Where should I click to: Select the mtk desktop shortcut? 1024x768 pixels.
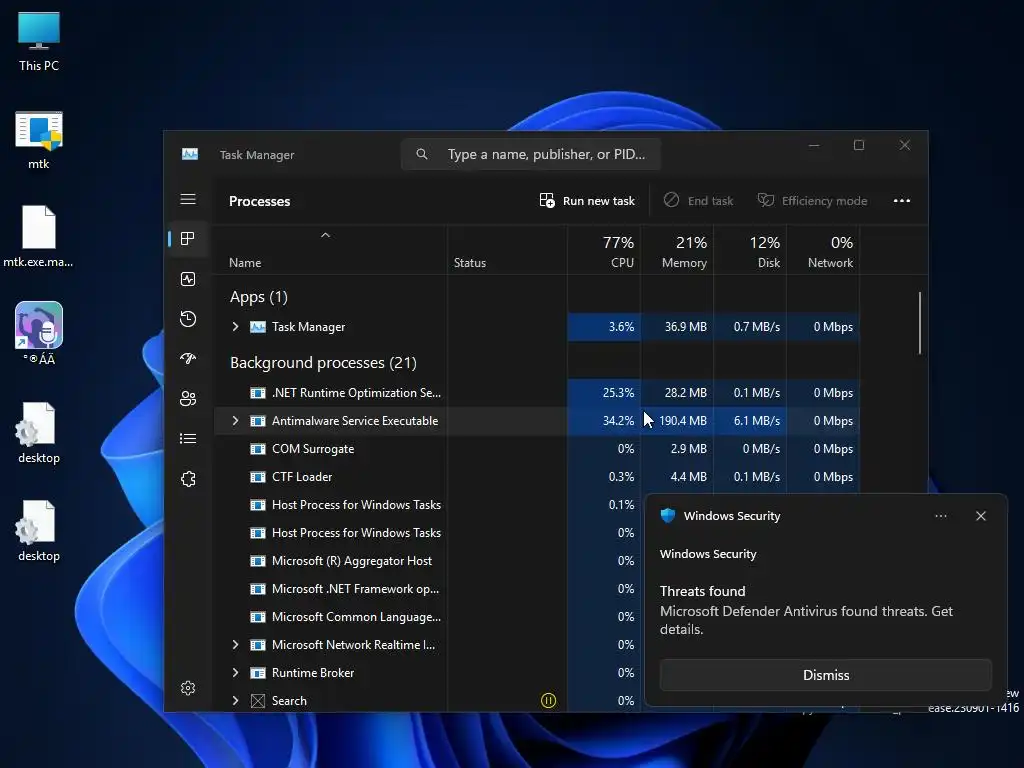(39, 140)
